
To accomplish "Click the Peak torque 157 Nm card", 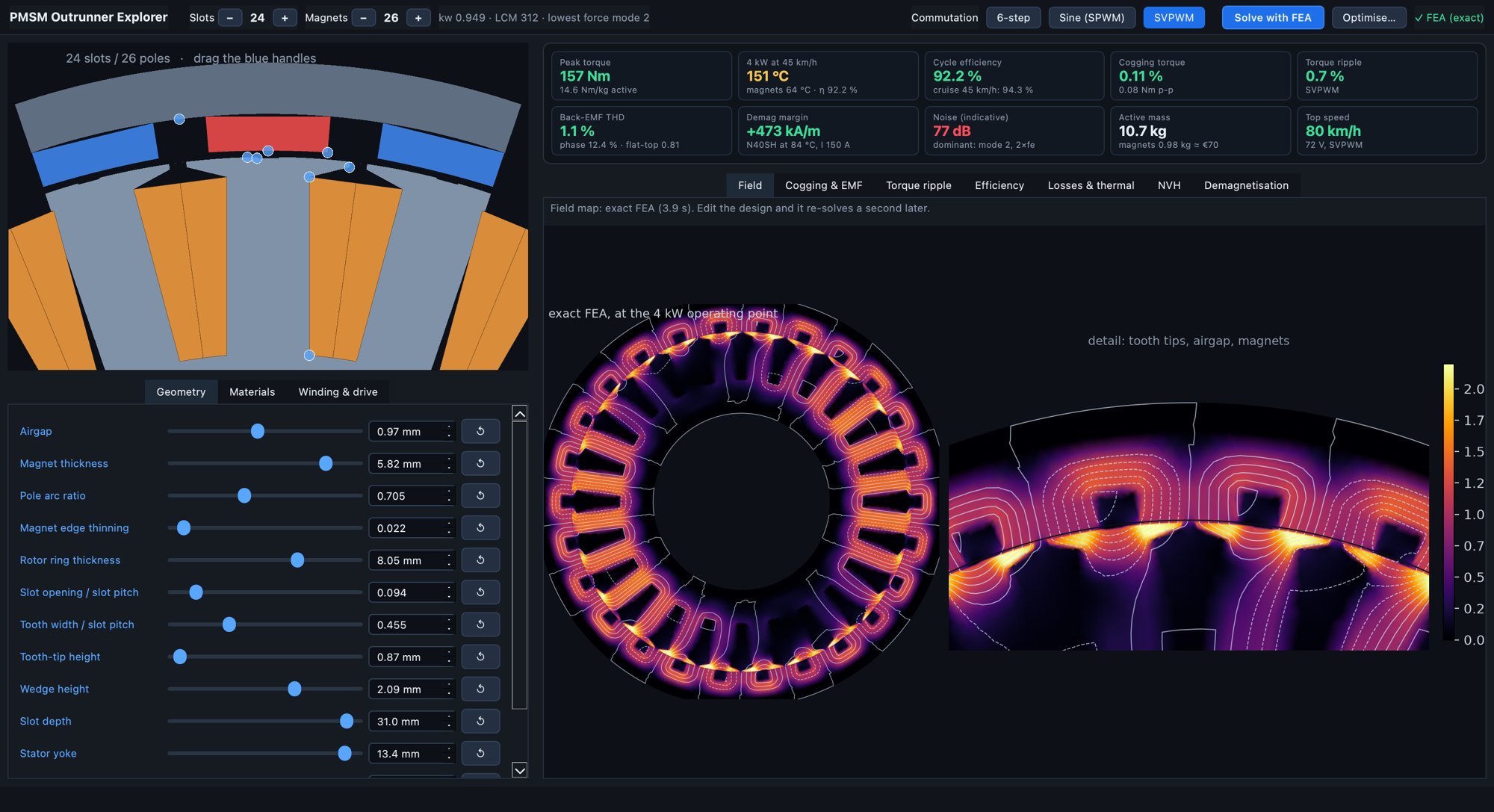I will click(x=641, y=75).
